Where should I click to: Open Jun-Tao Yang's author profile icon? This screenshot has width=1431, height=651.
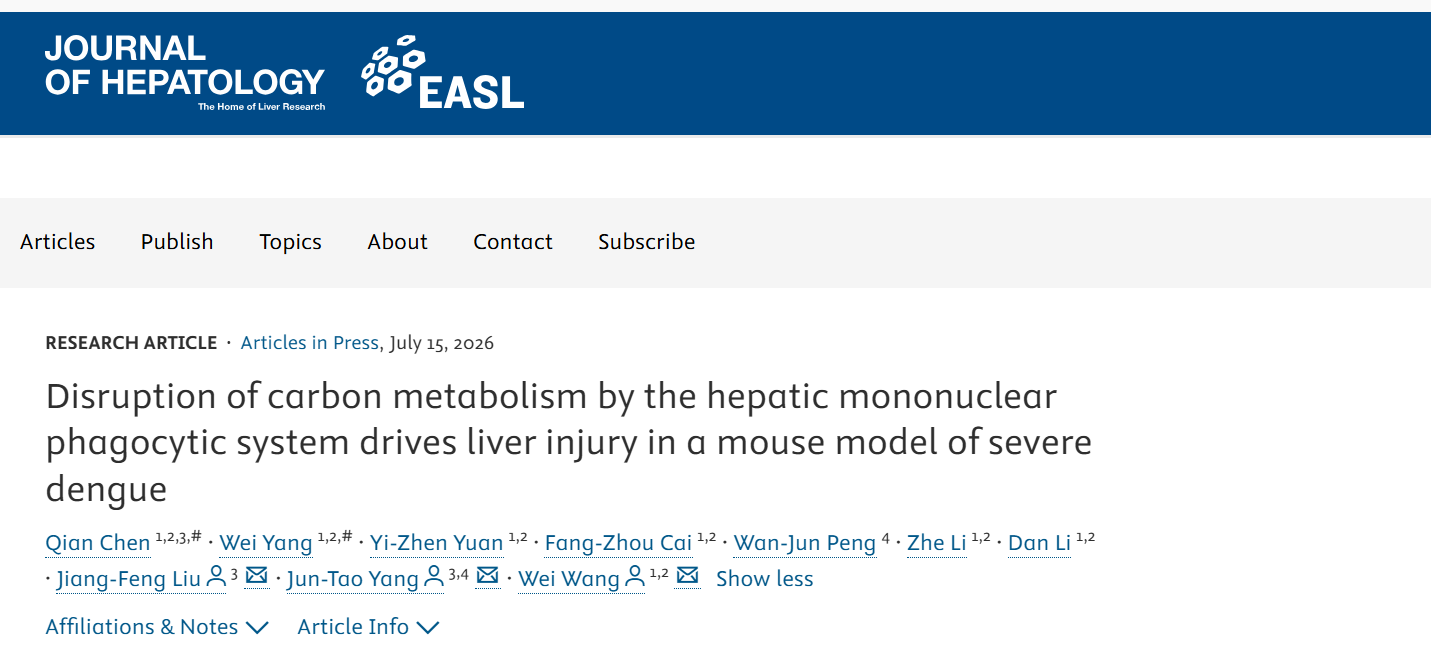[433, 577]
